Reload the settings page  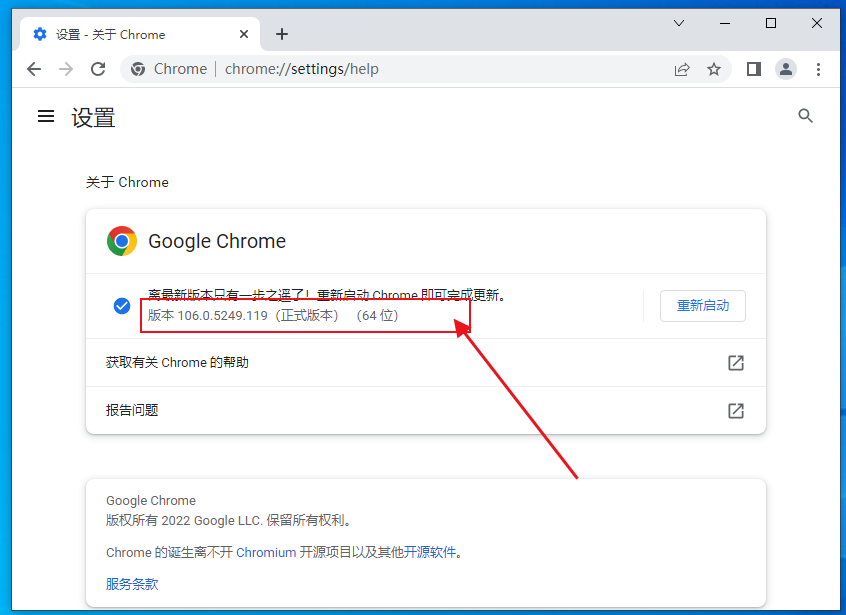point(98,69)
